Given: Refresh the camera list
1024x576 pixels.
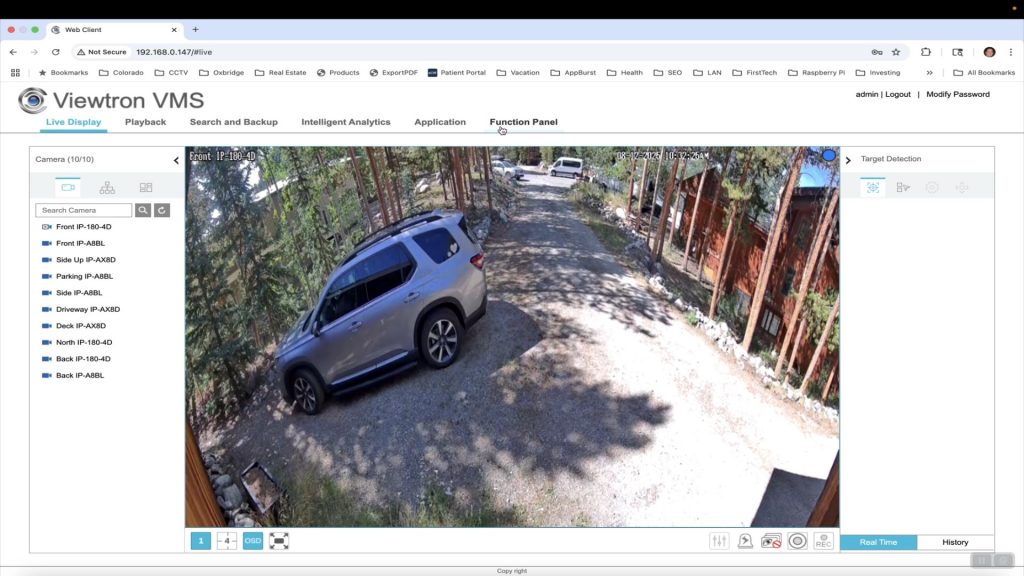Looking at the screenshot, I should click(x=162, y=210).
